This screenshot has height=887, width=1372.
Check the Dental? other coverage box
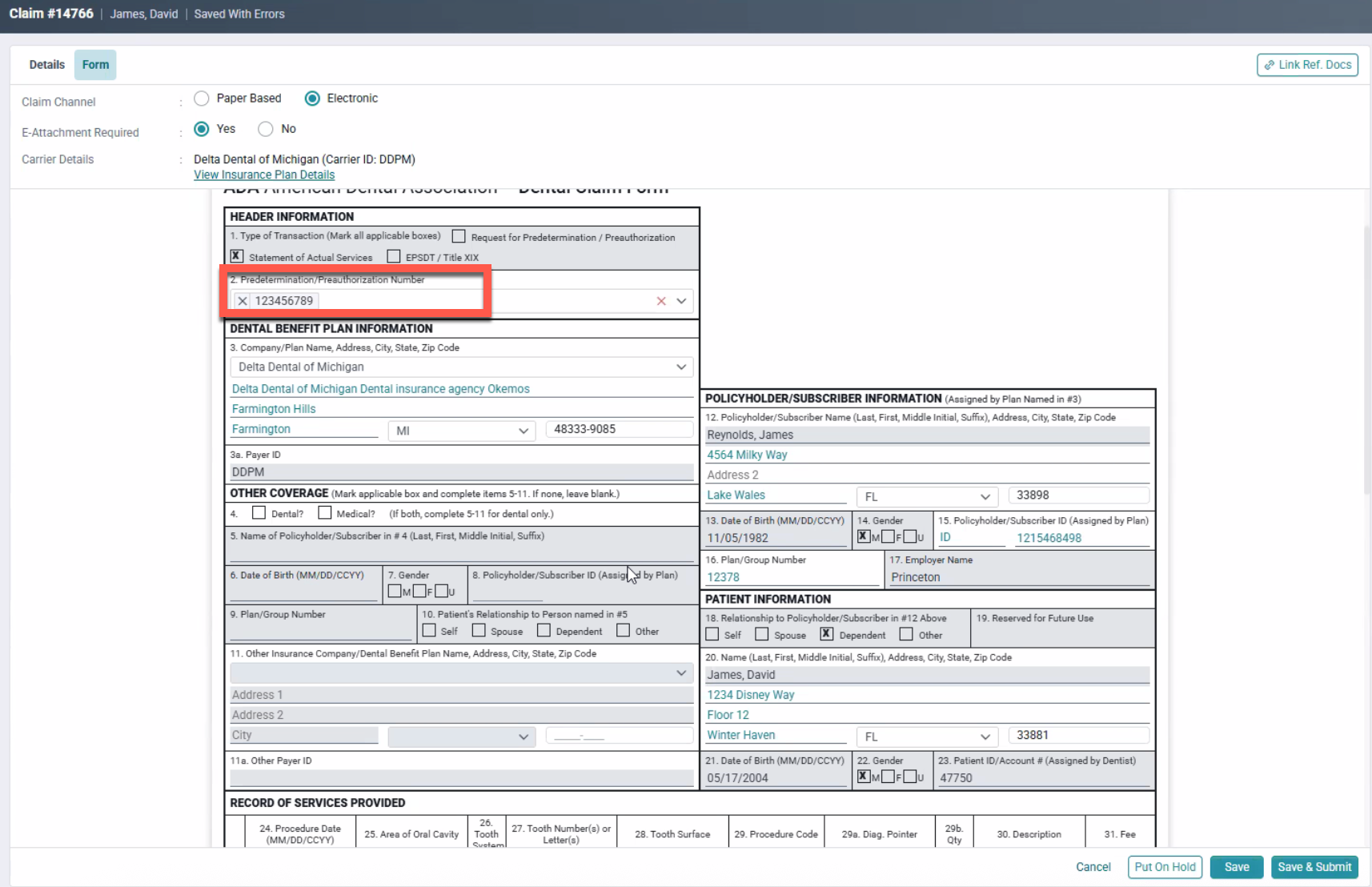coord(259,512)
